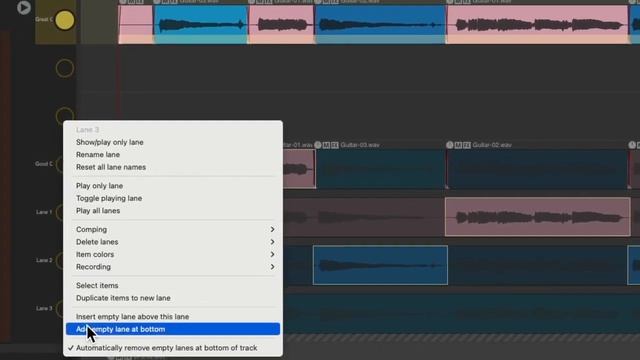Mute the Guitar-02.wav item with its M icon
The image size is (640, 360).
(458, 145)
